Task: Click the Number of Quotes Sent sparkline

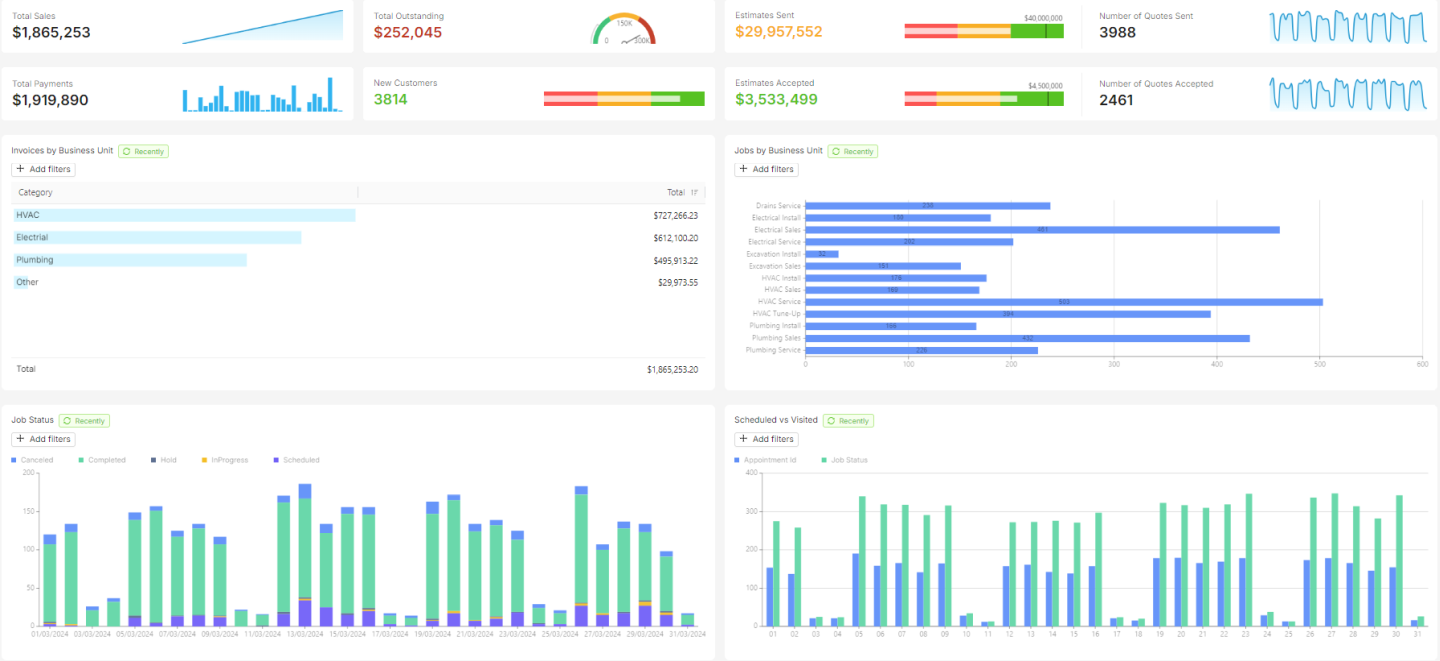Action: (1348, 27)
